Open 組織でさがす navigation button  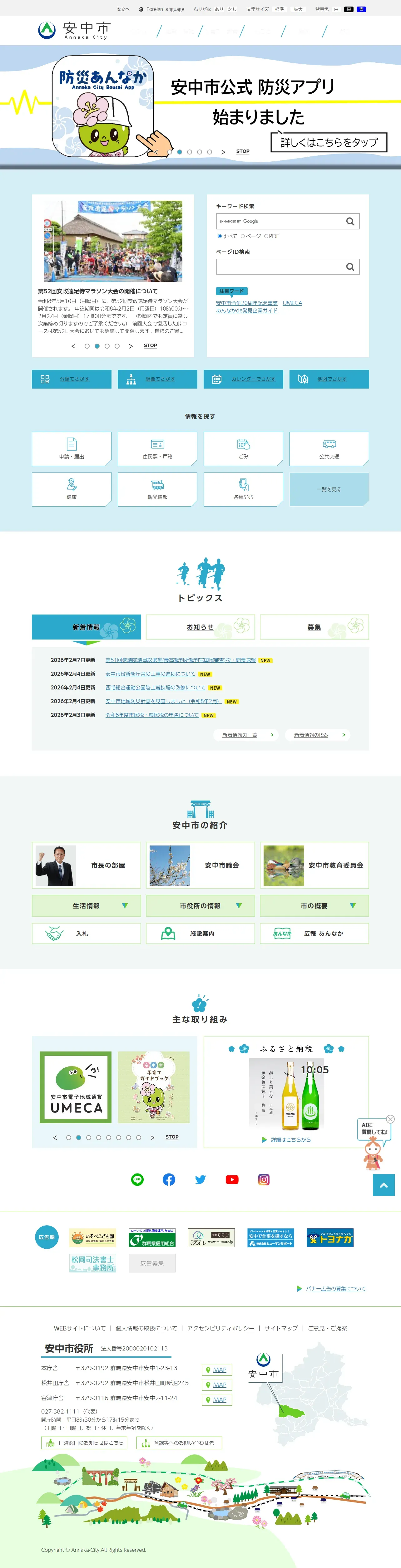(157, 379)
